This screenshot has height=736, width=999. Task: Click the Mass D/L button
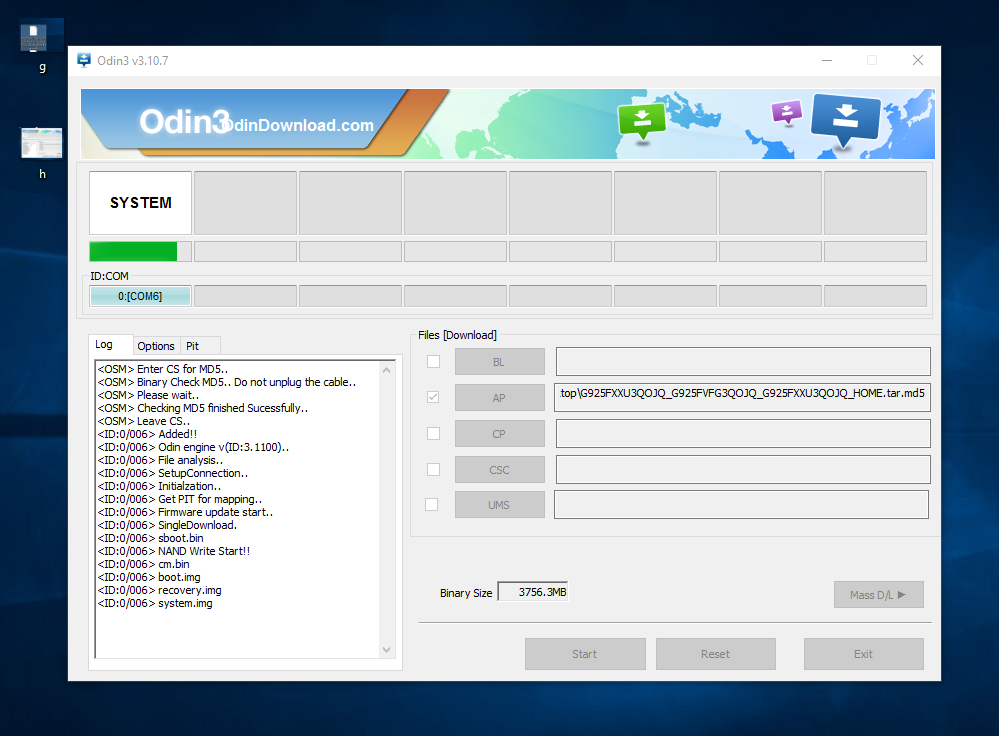[879, 595]
